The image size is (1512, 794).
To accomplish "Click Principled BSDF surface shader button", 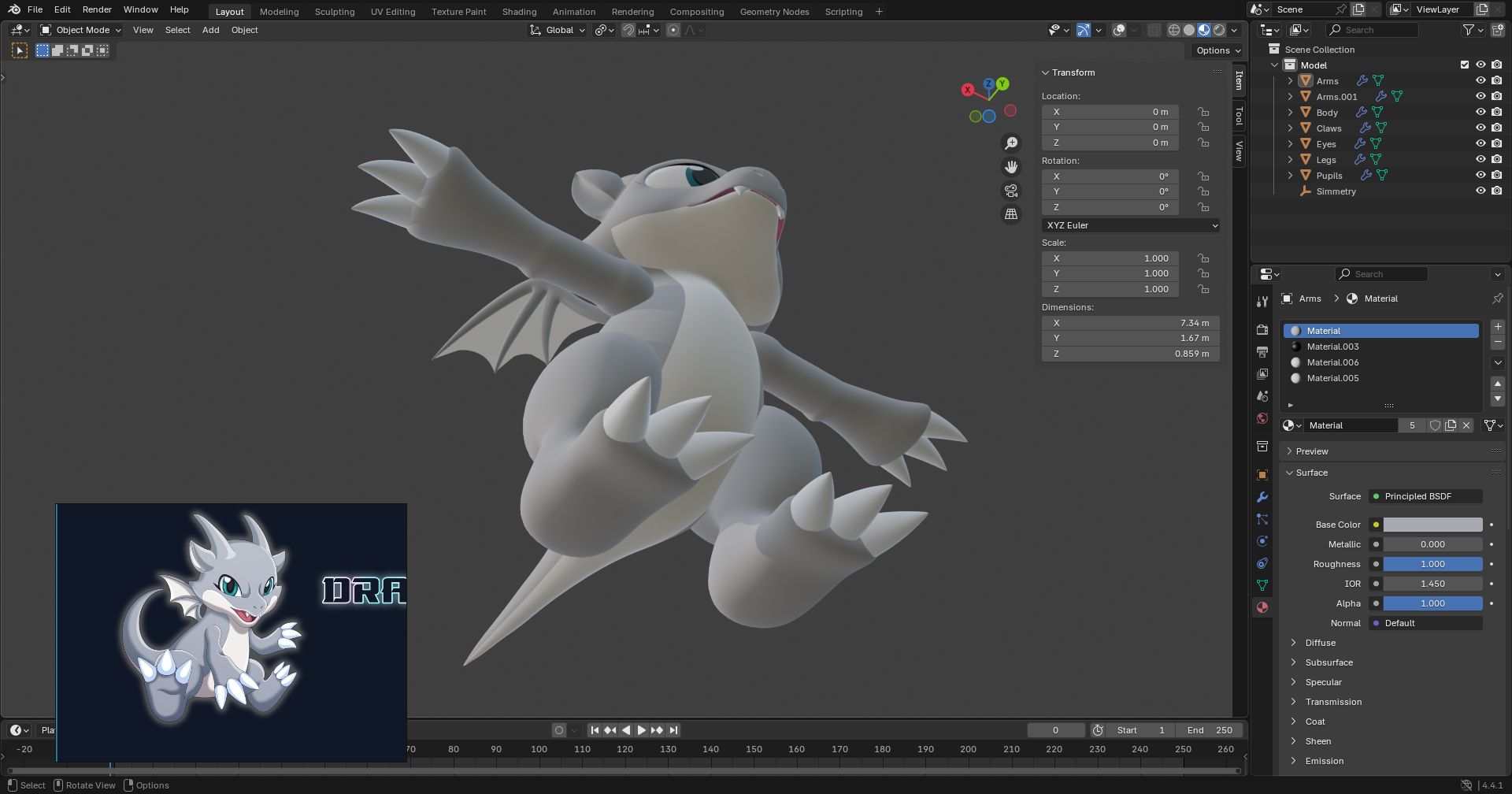I will (x=1425, y=496).
